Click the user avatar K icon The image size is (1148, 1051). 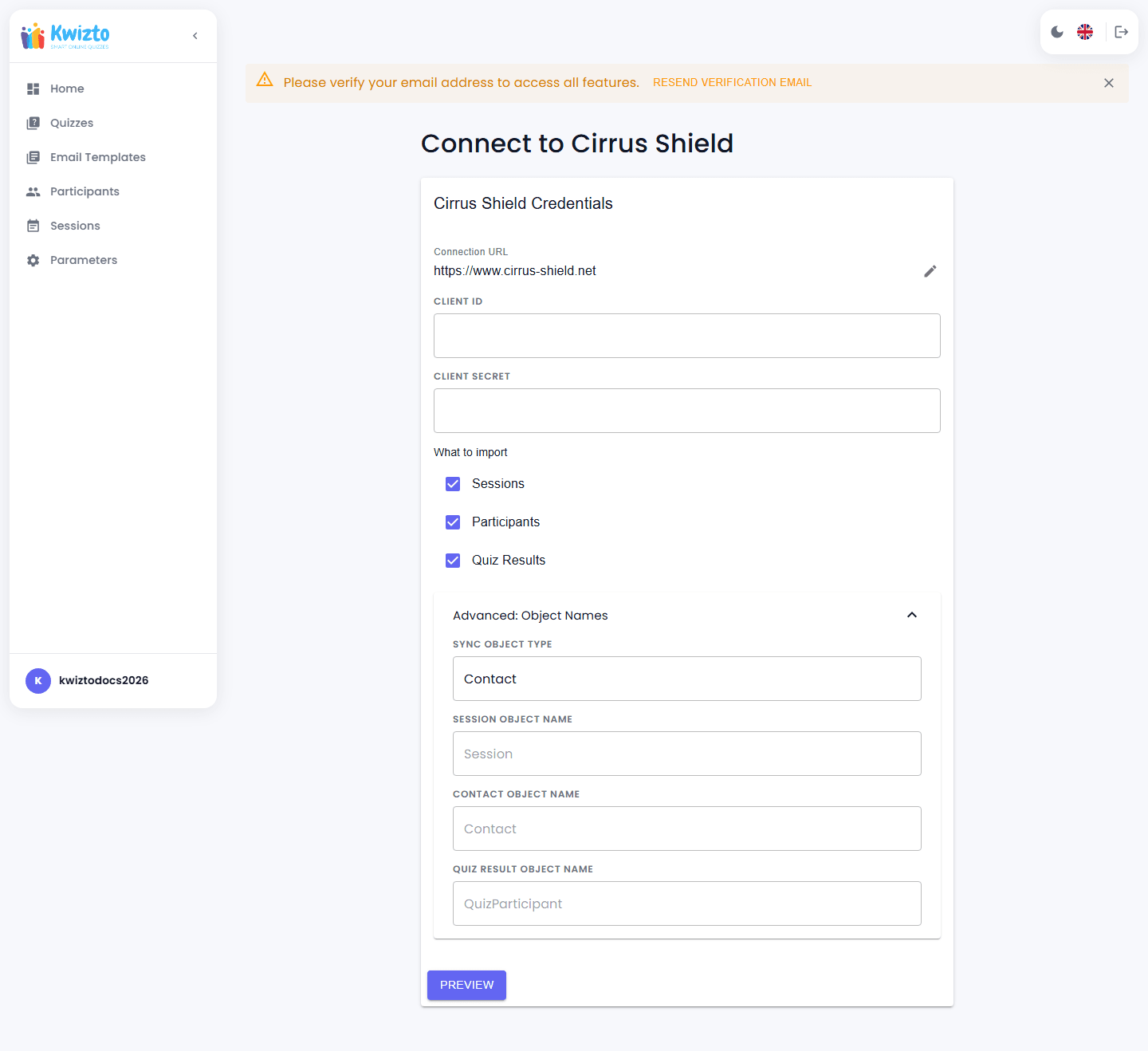(x=38, y=680)
